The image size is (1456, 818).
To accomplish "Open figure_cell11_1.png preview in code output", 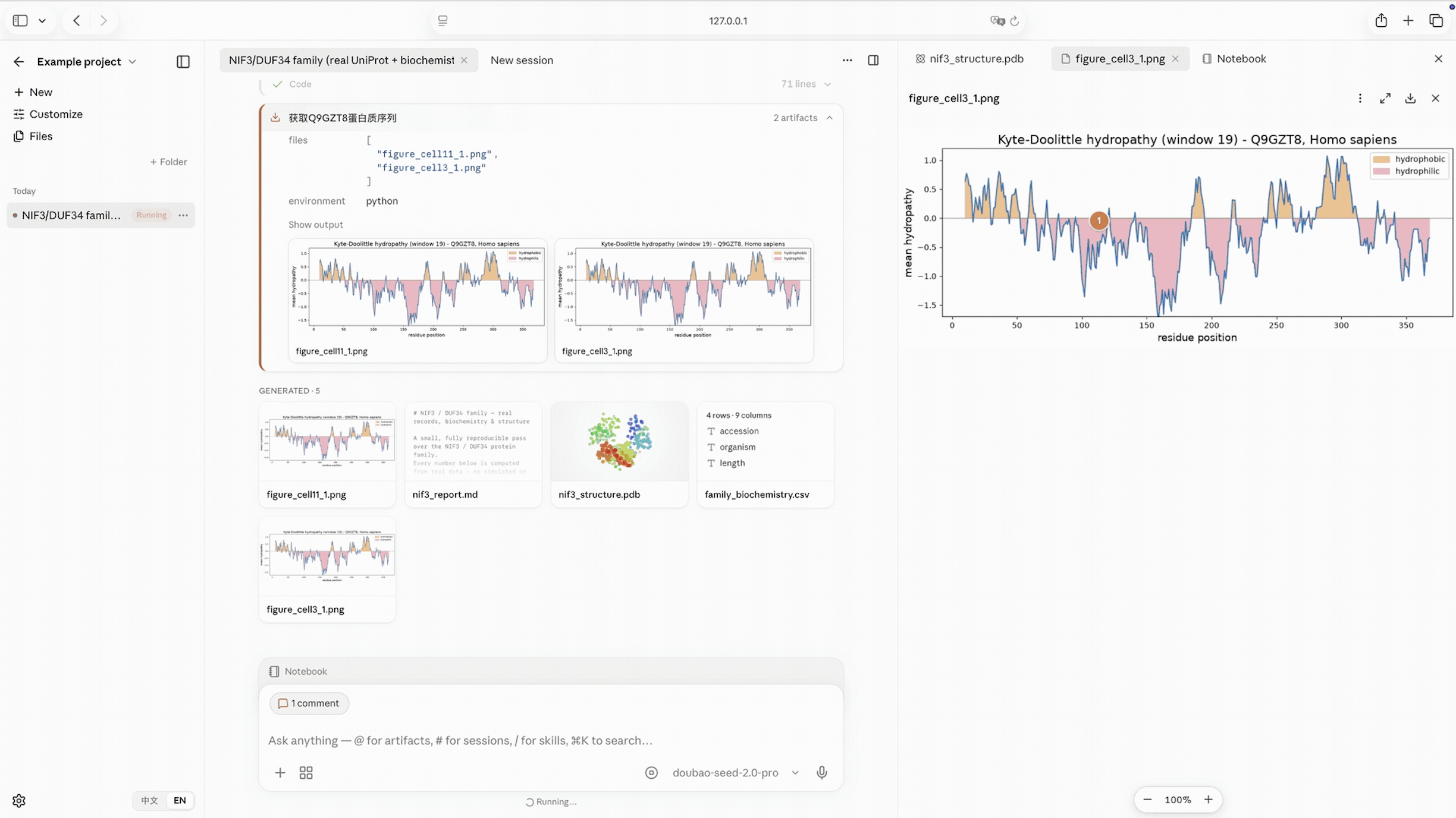I will (418, 300).
